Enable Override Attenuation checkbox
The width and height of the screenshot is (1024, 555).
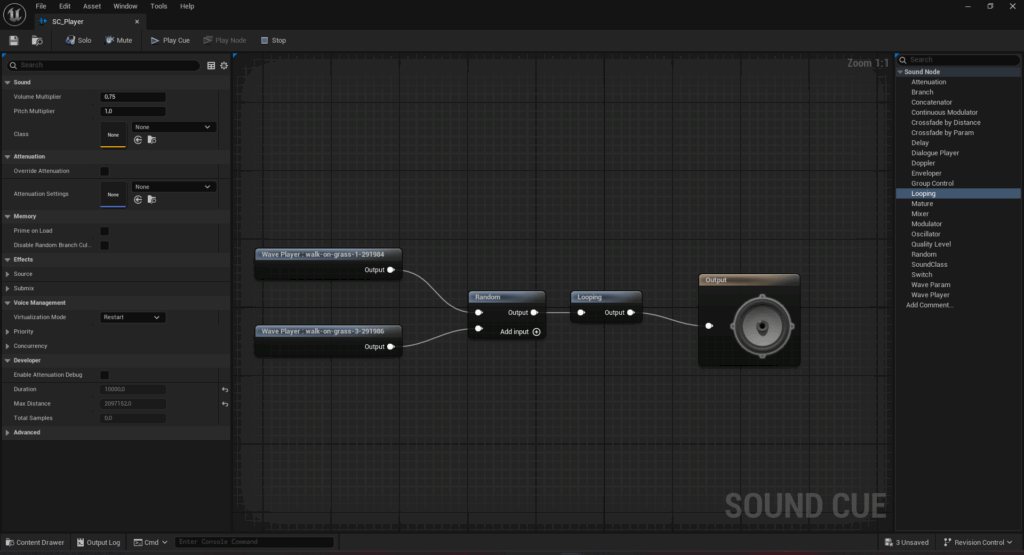(104, 171)
